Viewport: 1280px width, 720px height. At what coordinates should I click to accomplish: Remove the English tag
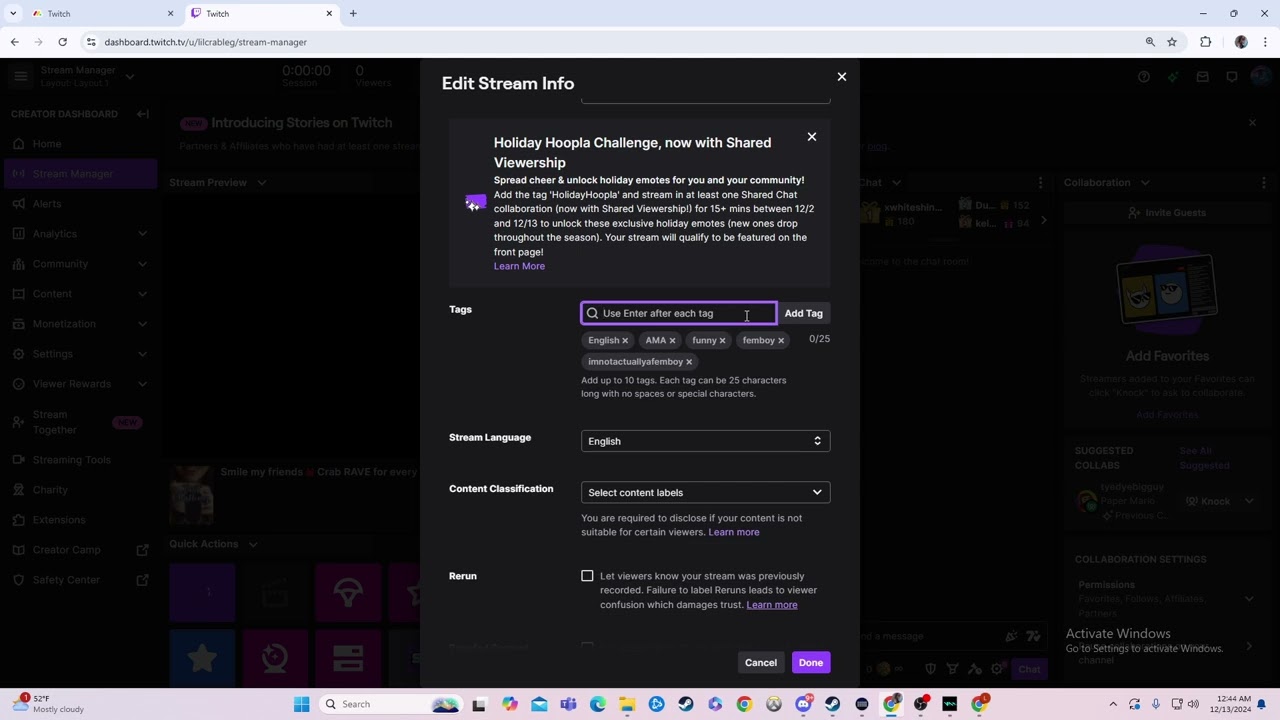click(x=625, y=341)
